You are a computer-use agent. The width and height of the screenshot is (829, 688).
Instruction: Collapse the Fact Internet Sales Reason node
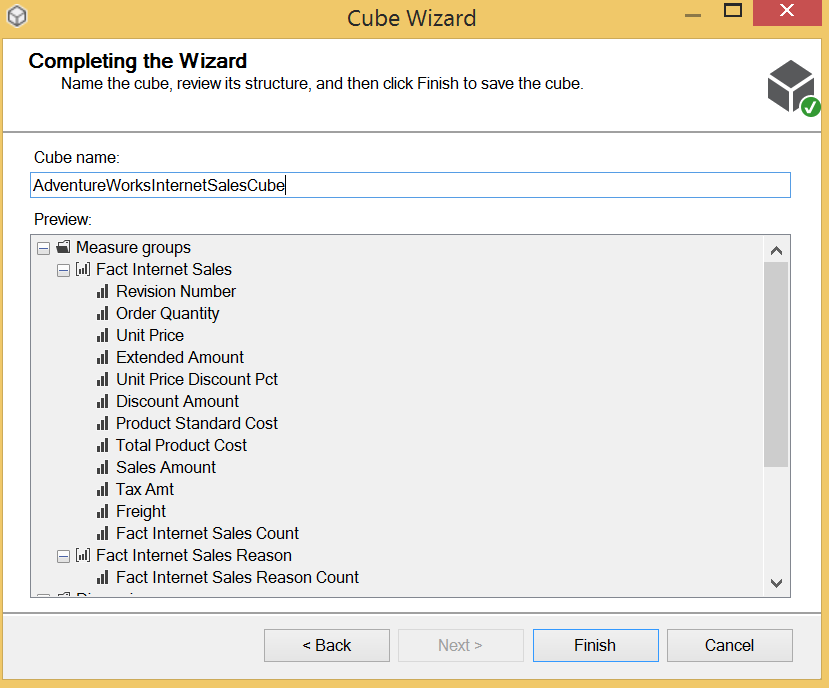click(x=63, y=556)
